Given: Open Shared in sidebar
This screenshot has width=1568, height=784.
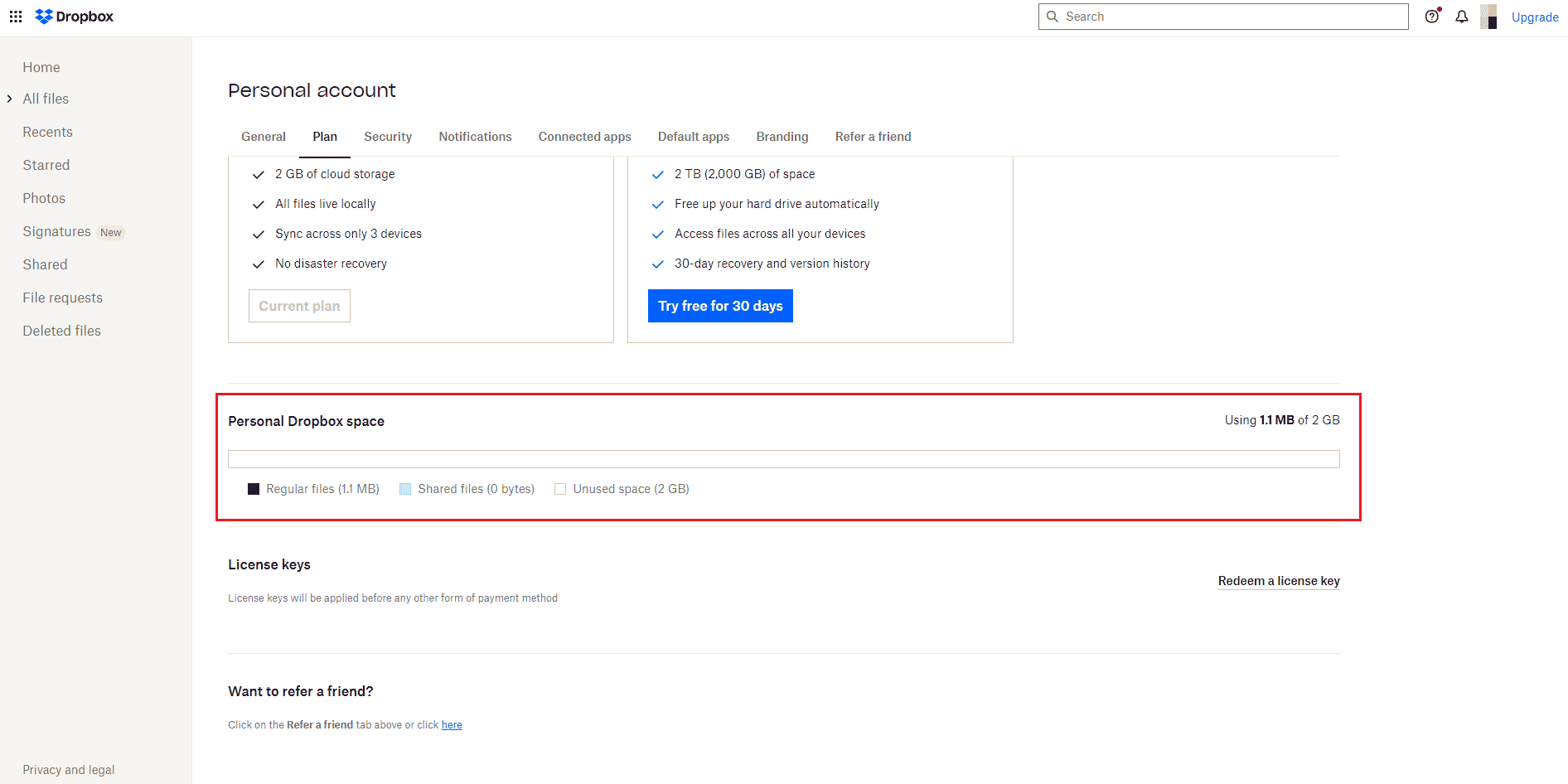Looking at the screenshot, I should [45, 264].
